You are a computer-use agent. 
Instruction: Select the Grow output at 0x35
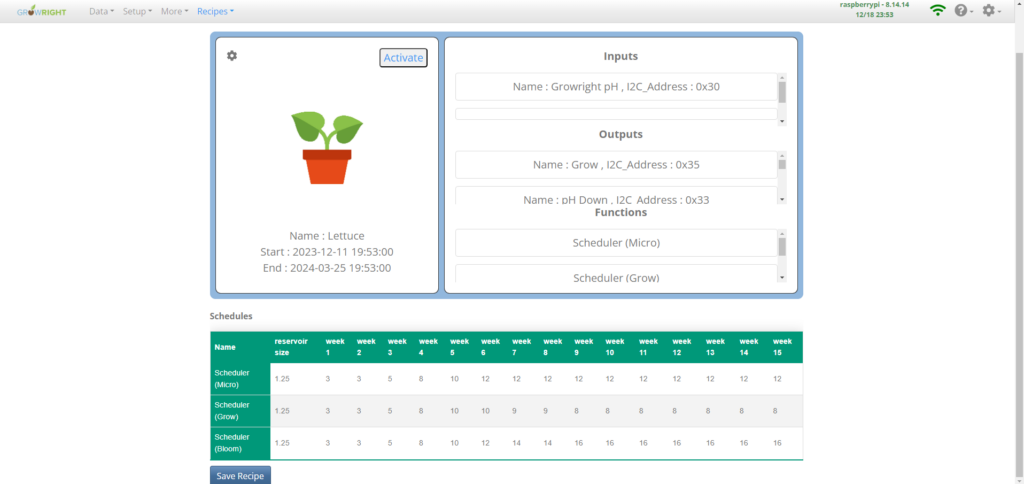pyautogui.click(x=616, y=165)
